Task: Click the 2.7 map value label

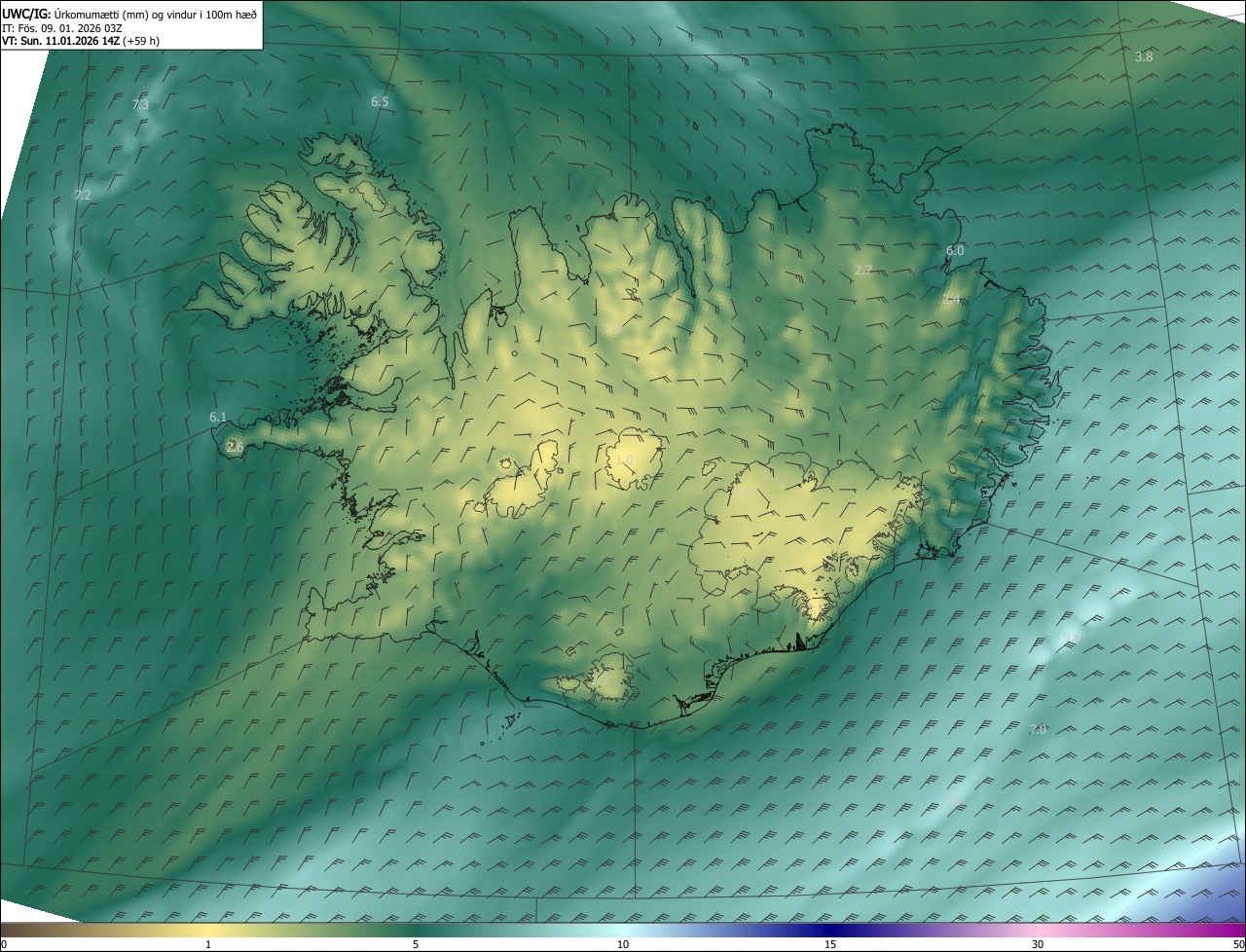Action: 862,270
